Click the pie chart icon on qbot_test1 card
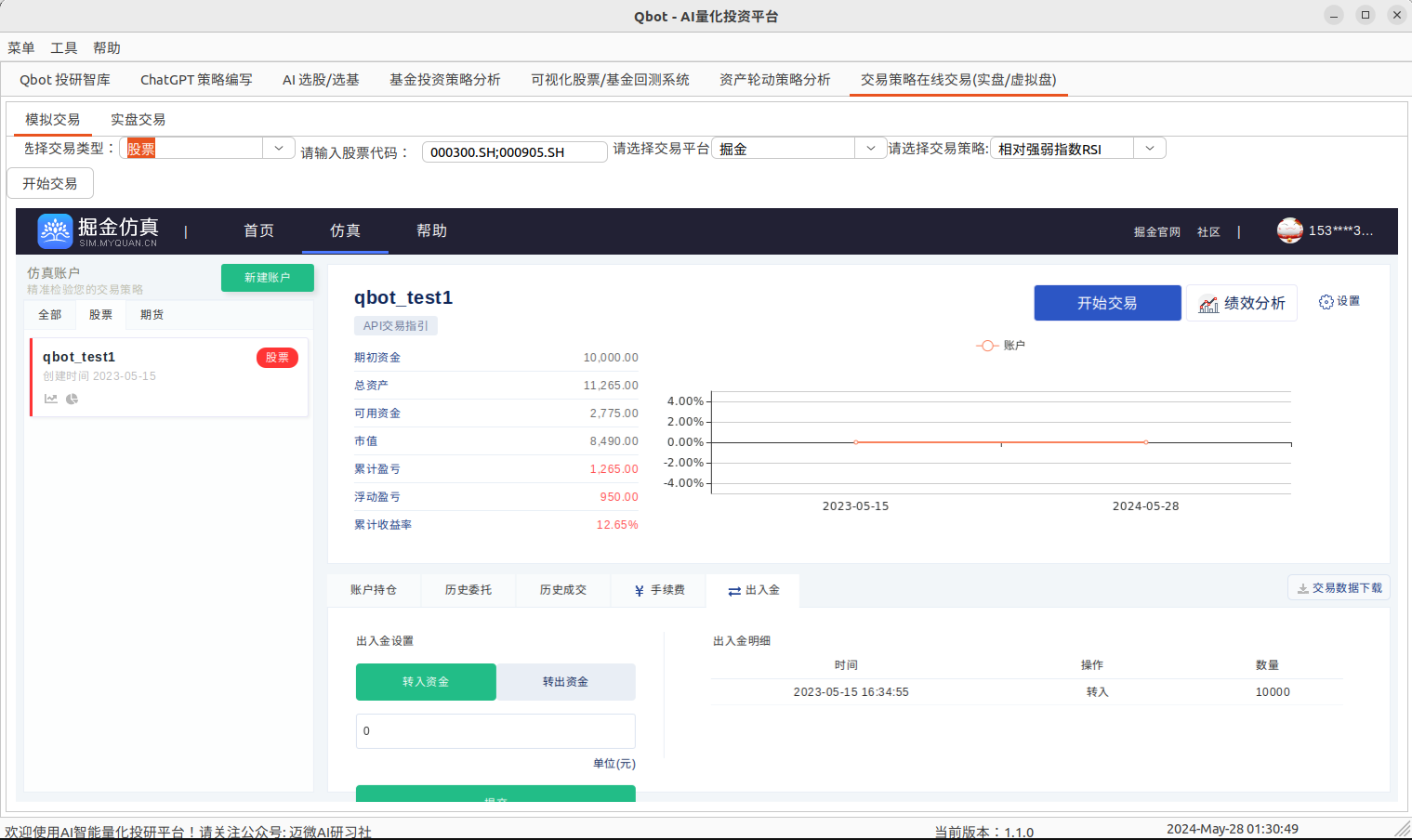This screenshot has height=840, width=1412. 71,398
